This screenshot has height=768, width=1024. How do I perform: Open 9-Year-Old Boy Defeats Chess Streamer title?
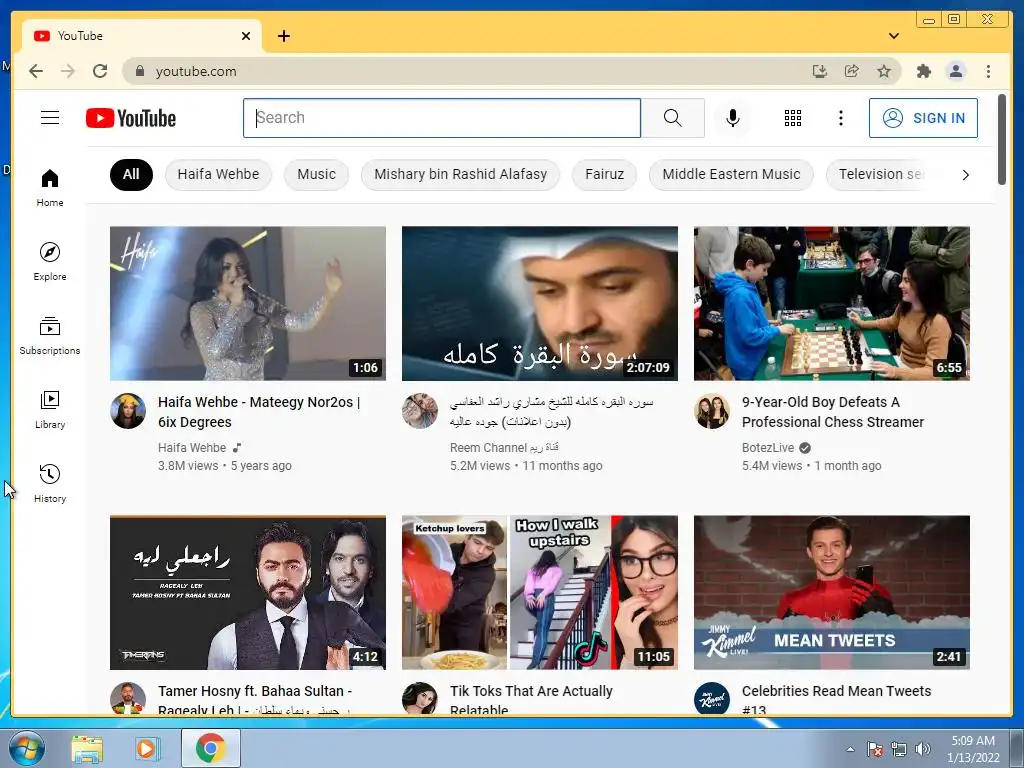coord(833,412)
